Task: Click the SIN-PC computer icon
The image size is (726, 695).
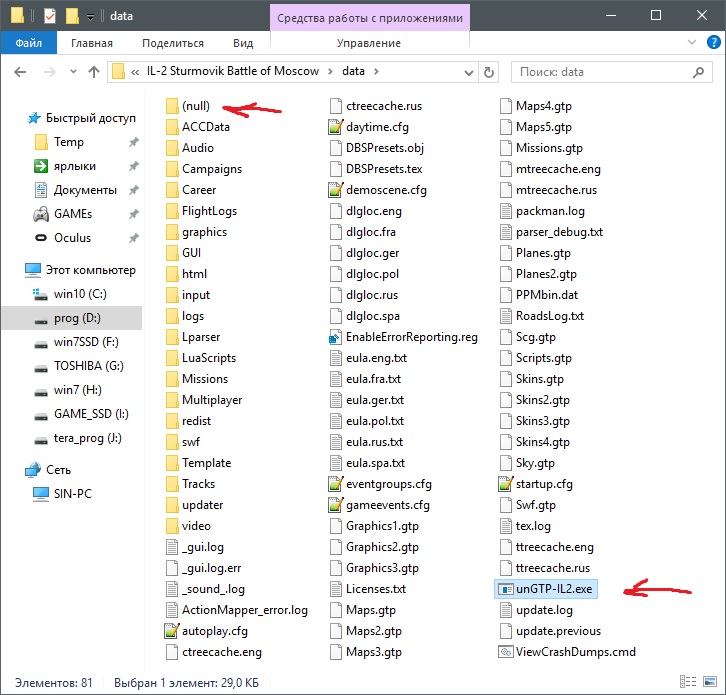Action: click(x=41, y=494)
